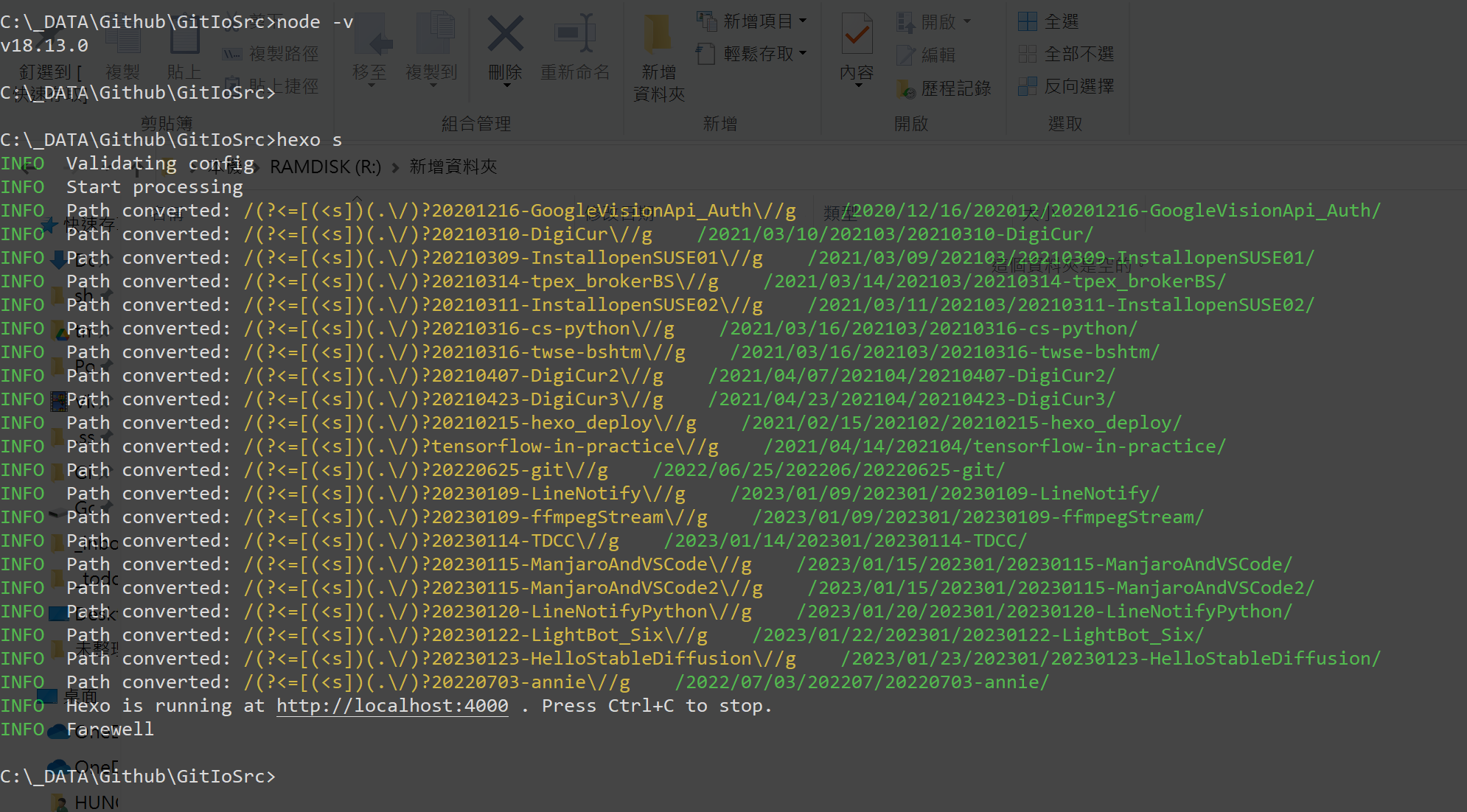The image size is (1467, 812).
Task: Expand the Open (開啟) button dropdown arrow
Action: [967, 22]
